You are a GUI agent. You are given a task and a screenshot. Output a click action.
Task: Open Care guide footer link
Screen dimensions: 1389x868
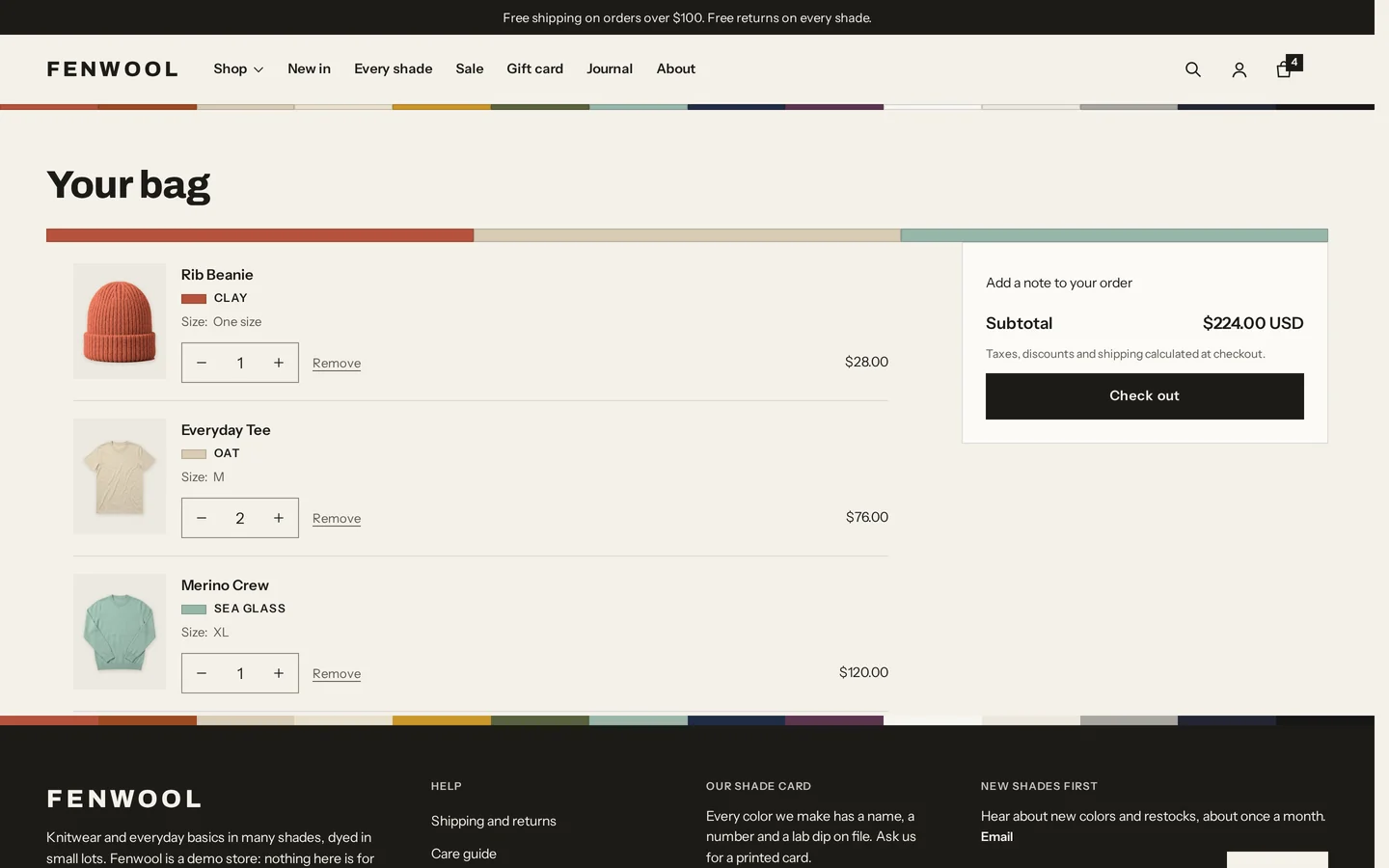click(x=464, y=854)
